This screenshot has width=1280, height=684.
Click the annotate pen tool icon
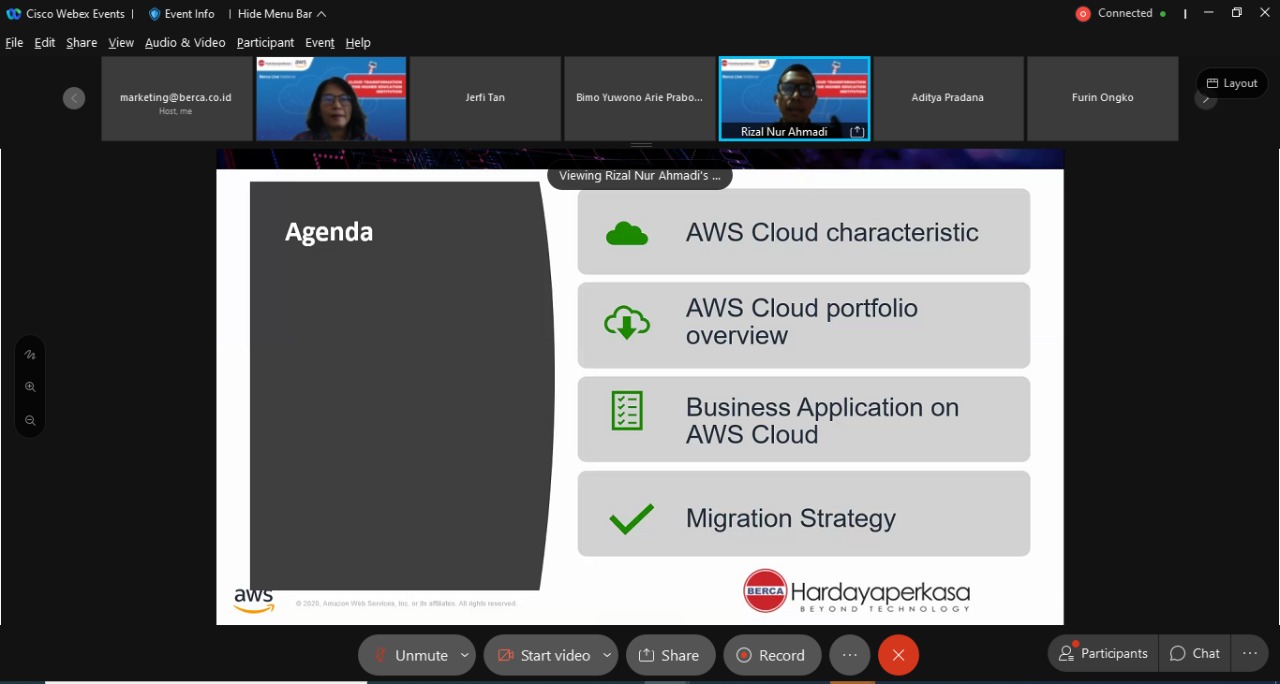click(30, 354)
